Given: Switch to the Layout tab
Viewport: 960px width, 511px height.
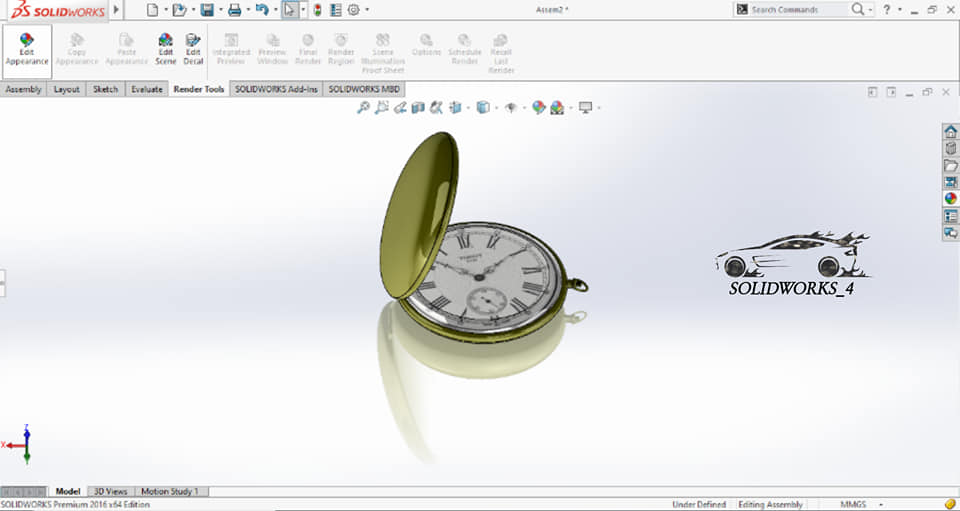Looking at the screenshot, I should coord(66,89).
